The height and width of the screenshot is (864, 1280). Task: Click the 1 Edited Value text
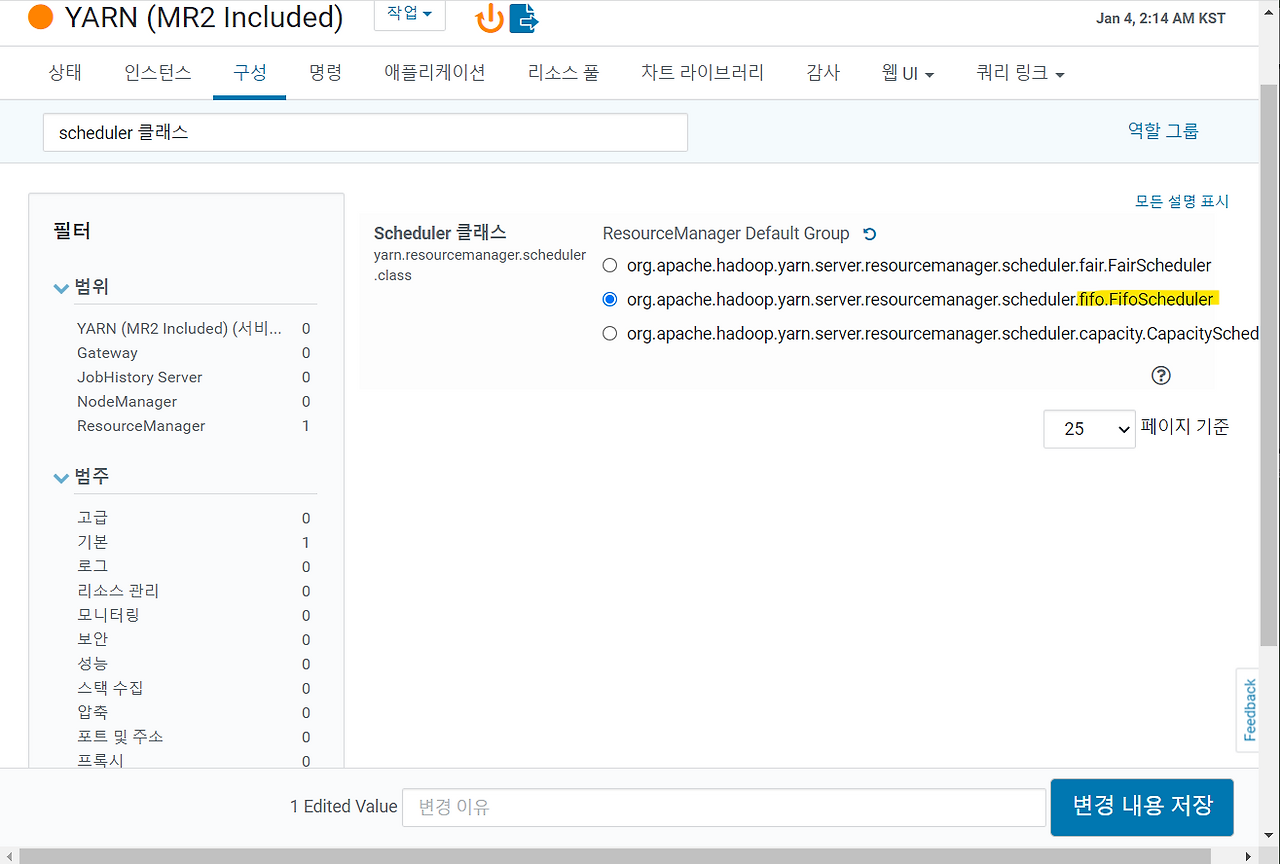click(344, 806)
